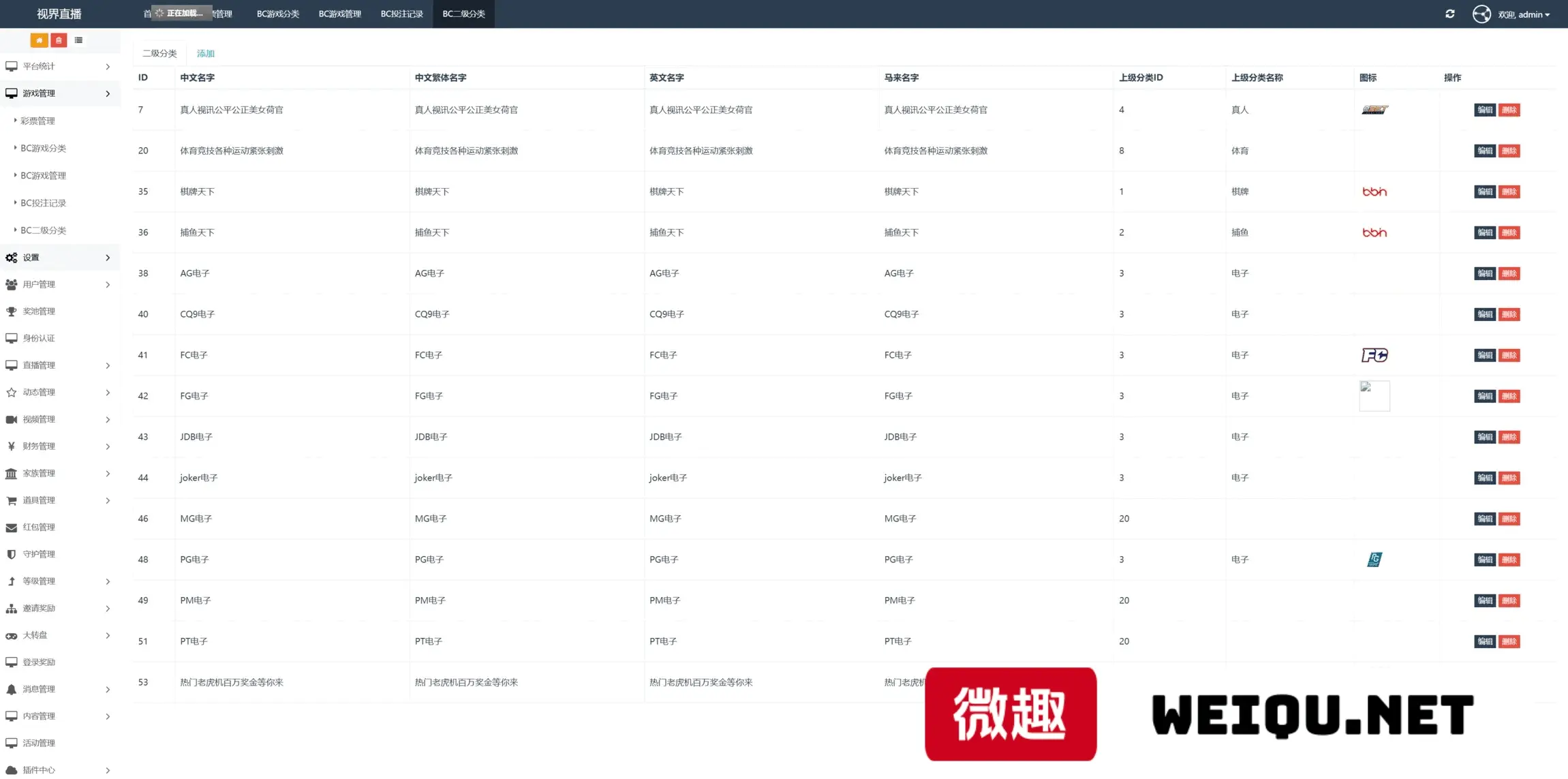Click the yen icon for 财务管理

(x=12, y=446)
